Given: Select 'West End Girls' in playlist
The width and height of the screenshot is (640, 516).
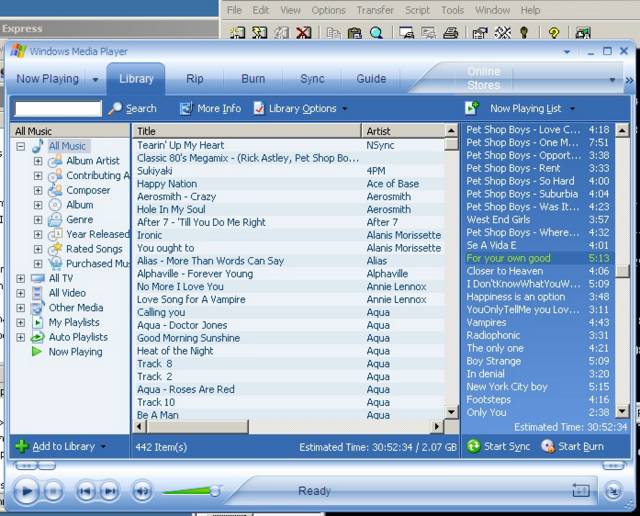Looking at the screenshot, I should [538, 220].
